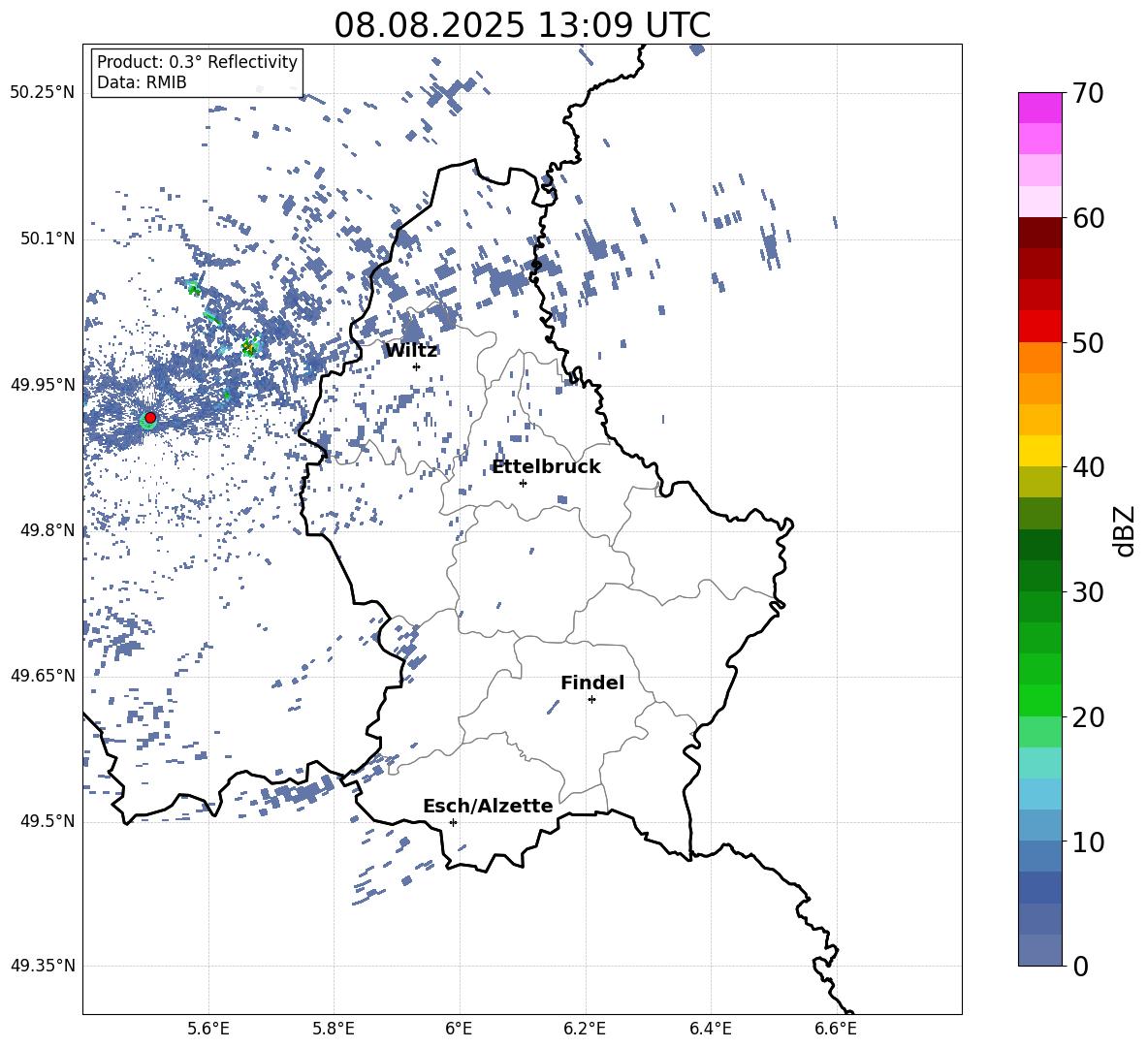This screenshot has width=1148, height=1048.
Task: Click the magenta top colorbar segment
Action: 1040,109
